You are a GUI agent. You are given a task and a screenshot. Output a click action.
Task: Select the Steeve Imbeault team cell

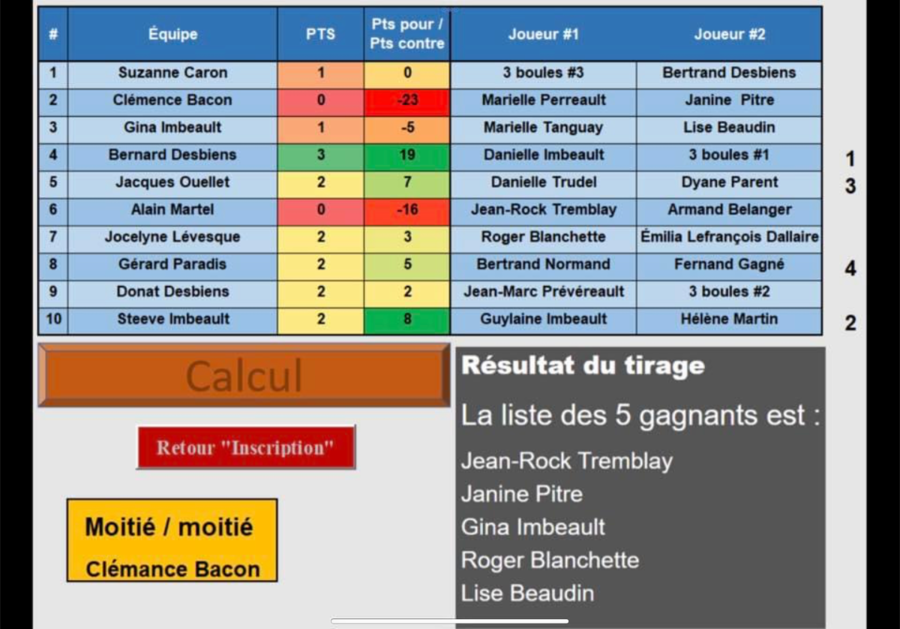click(173, 319)
